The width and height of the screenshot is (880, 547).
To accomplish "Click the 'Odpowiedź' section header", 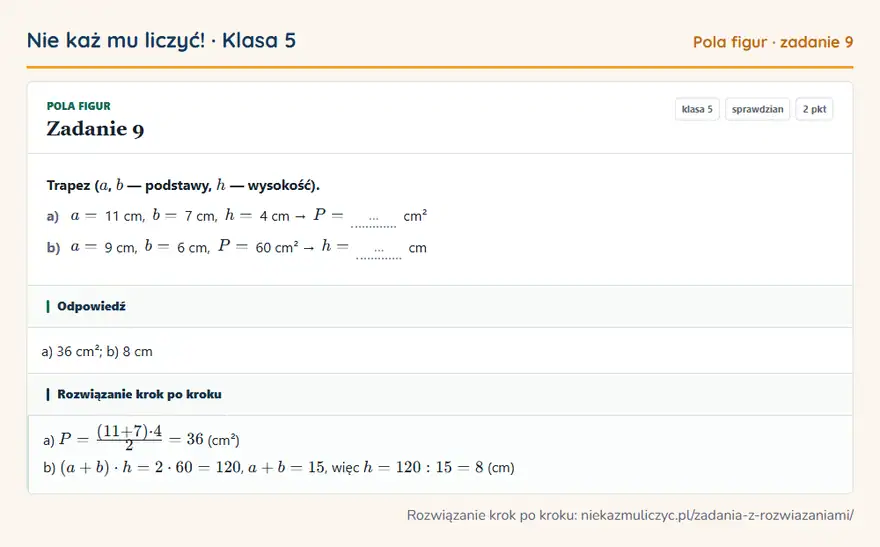I will tap(91, 306).
